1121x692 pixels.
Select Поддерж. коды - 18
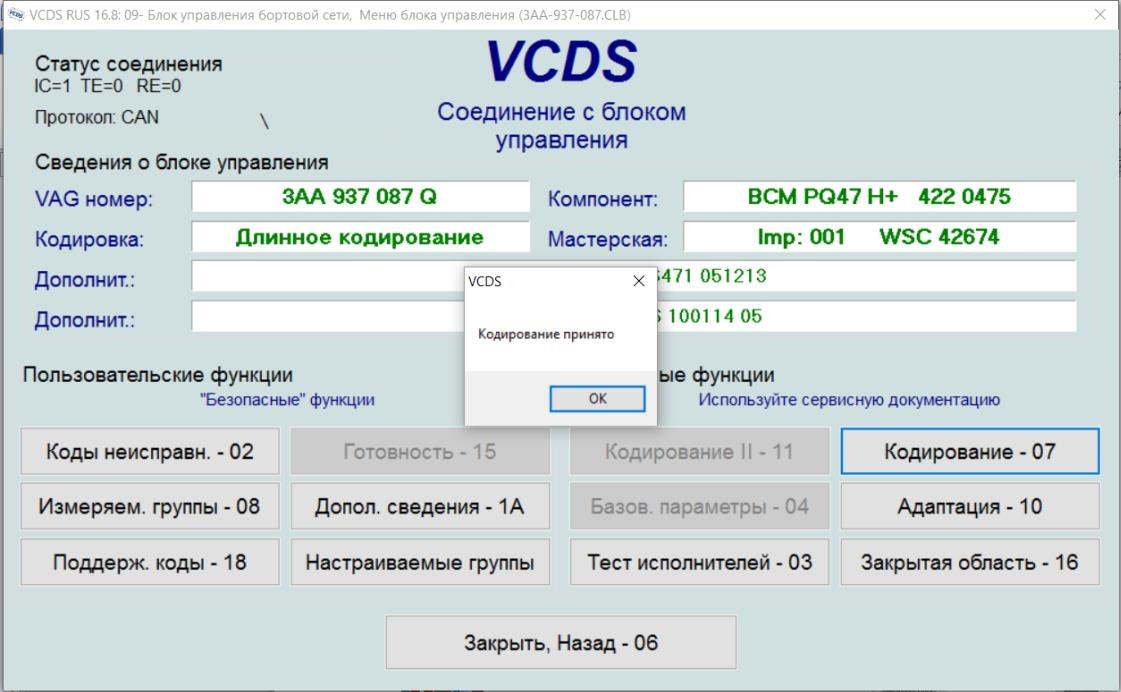point(149,562)
